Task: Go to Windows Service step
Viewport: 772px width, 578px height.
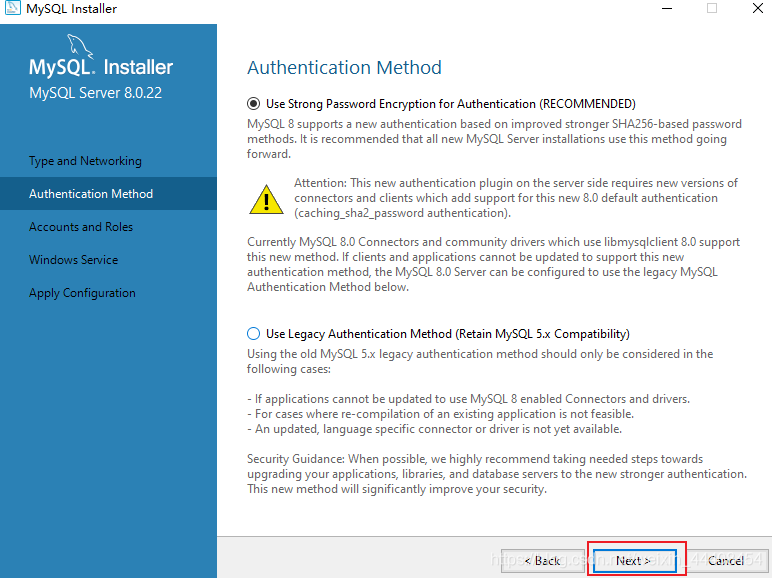Action: (x=73, y=259)
